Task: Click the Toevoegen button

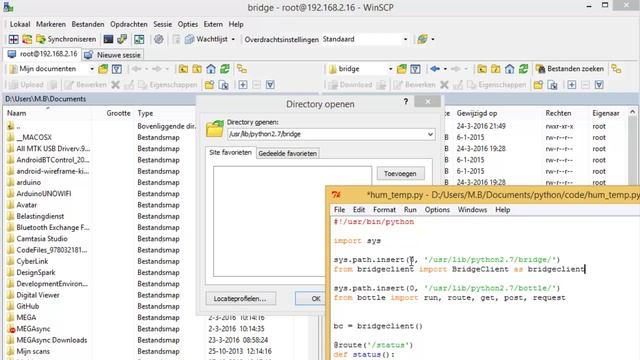Action: click(400, 173)
